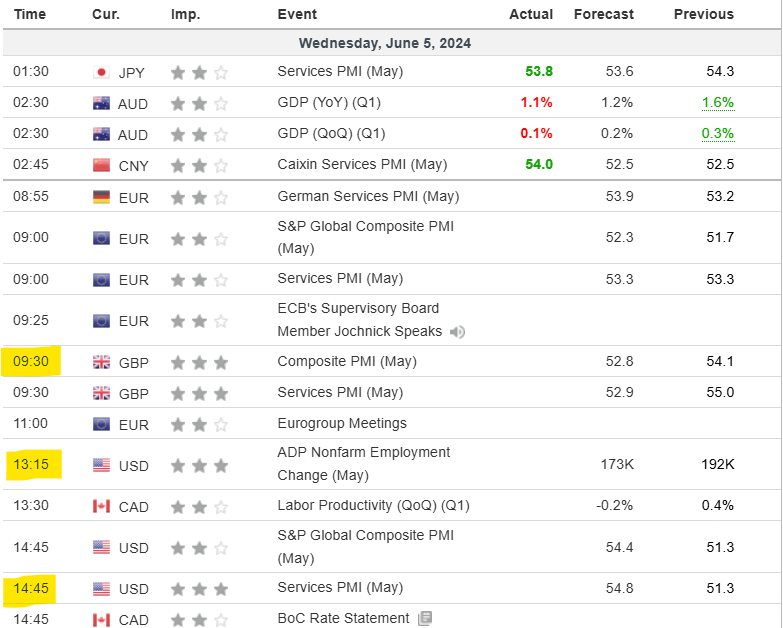Screen dimensions: 783x628
Task: Click the highlighted 13:15 time cell
Action: 33,464
